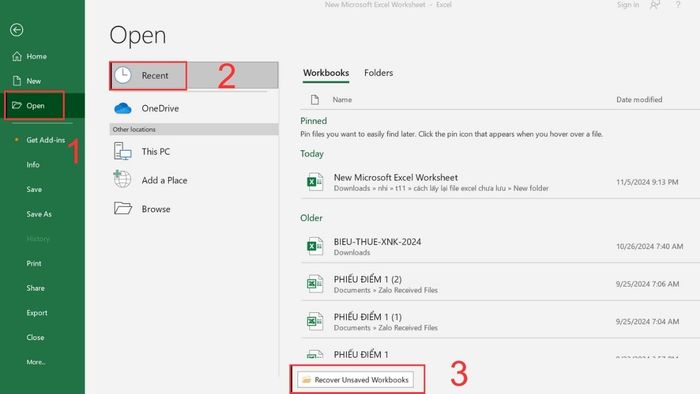Screen dimensions: 700x394
Task: Click the account person icon in title bar
Action: pyautogui.click(x=655, y=5)
